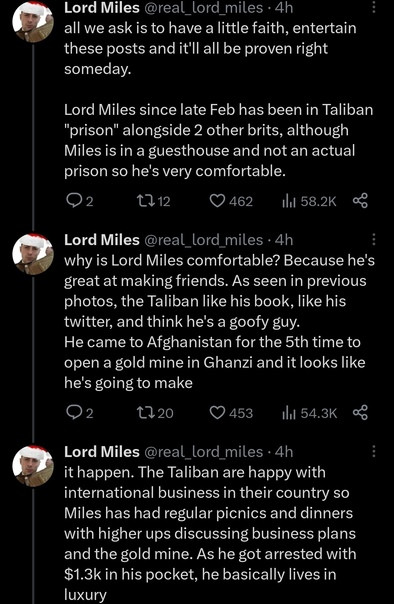Click Lord Miles display name on second tweet
This screenshot has width=394, height=604.
[102, 240]
